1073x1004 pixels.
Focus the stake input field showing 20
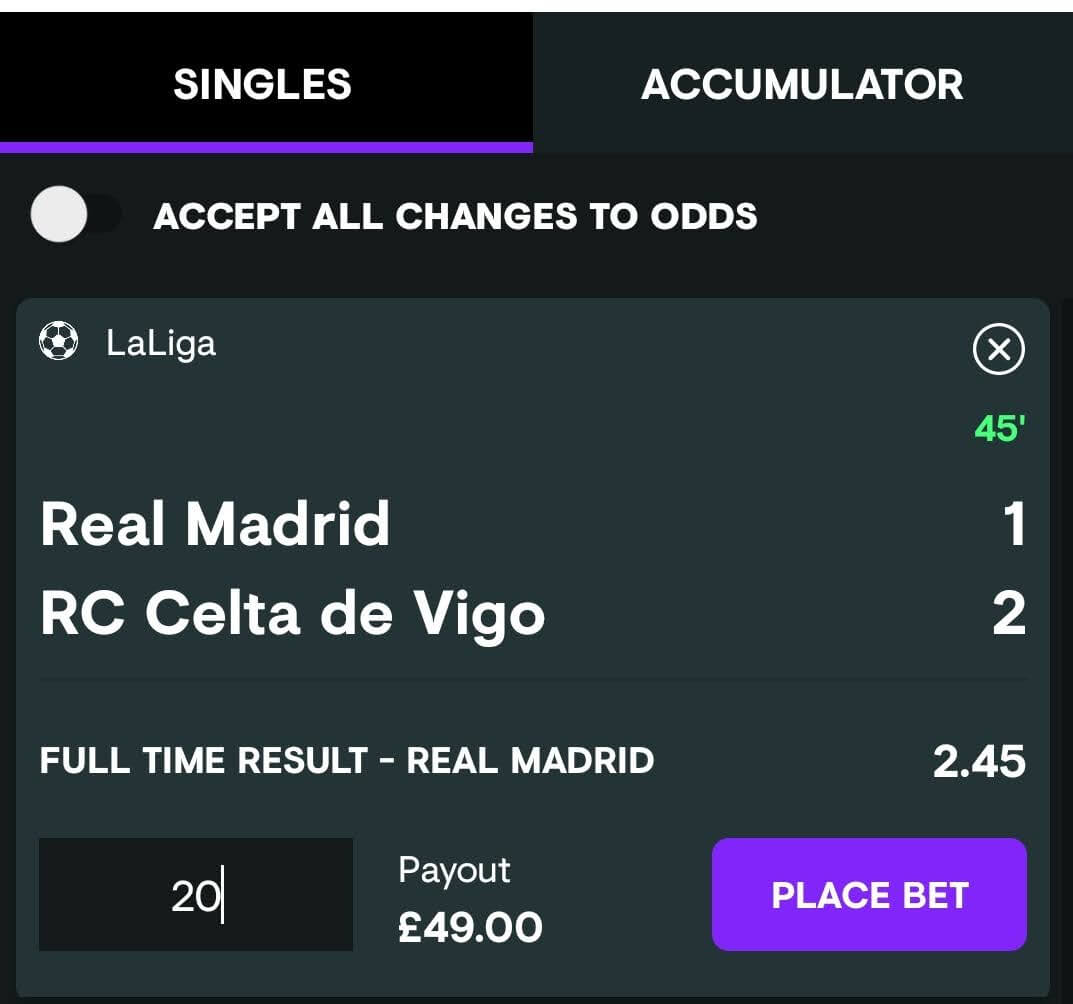(x=196, y=894)
